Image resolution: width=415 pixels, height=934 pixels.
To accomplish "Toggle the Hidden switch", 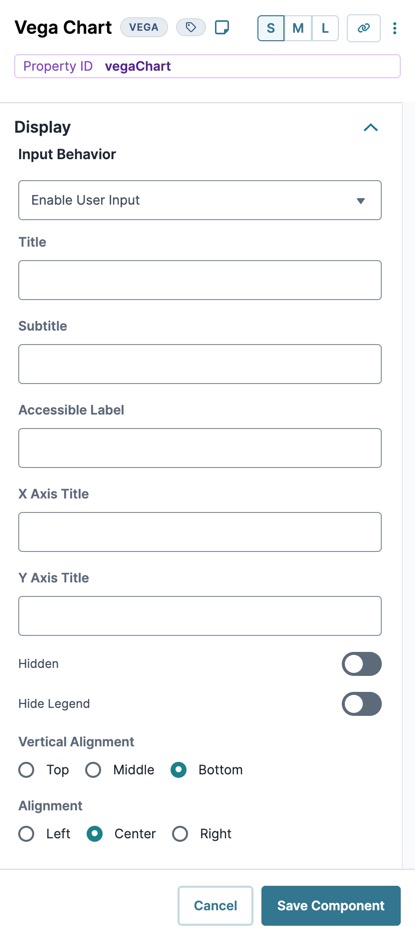I will [x=361, y=664].
